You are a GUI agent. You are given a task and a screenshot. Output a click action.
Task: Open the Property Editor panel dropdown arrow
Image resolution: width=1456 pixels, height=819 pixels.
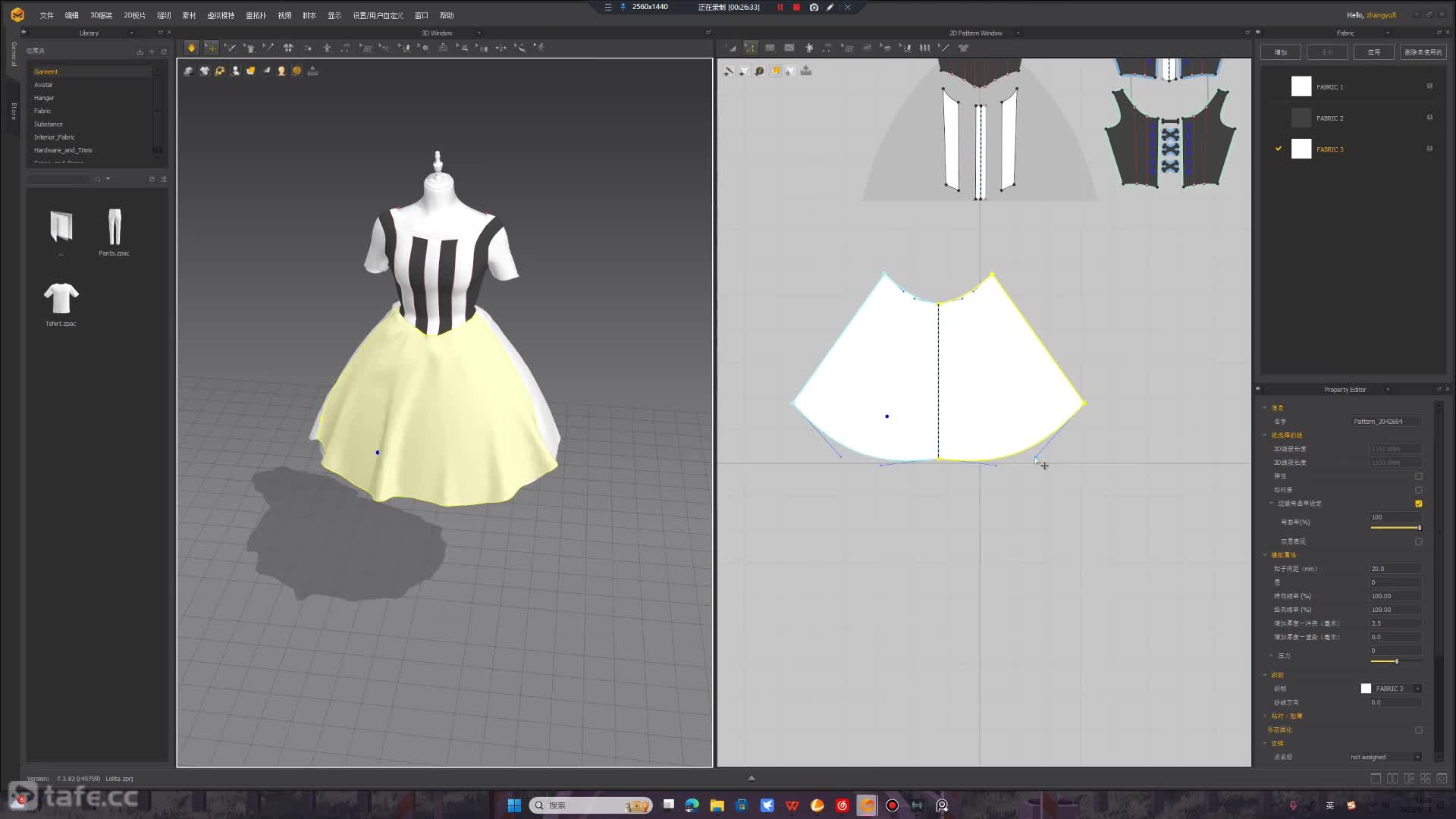click(x=1388, y=390)
